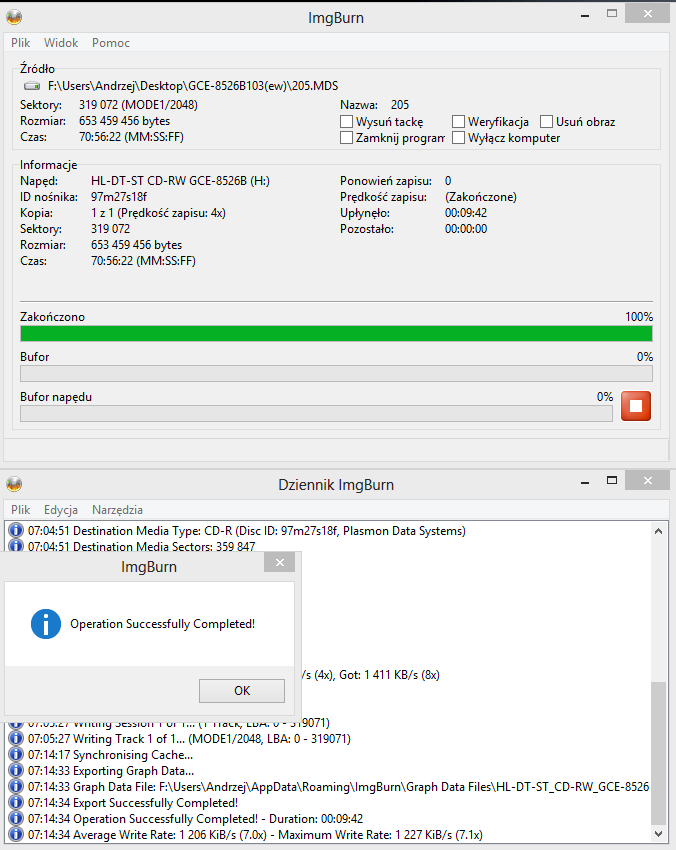The height and width of the screenshot is (850, 676).
Task: Click the blue info icon in the dialog
Action: tap(46, 624)
